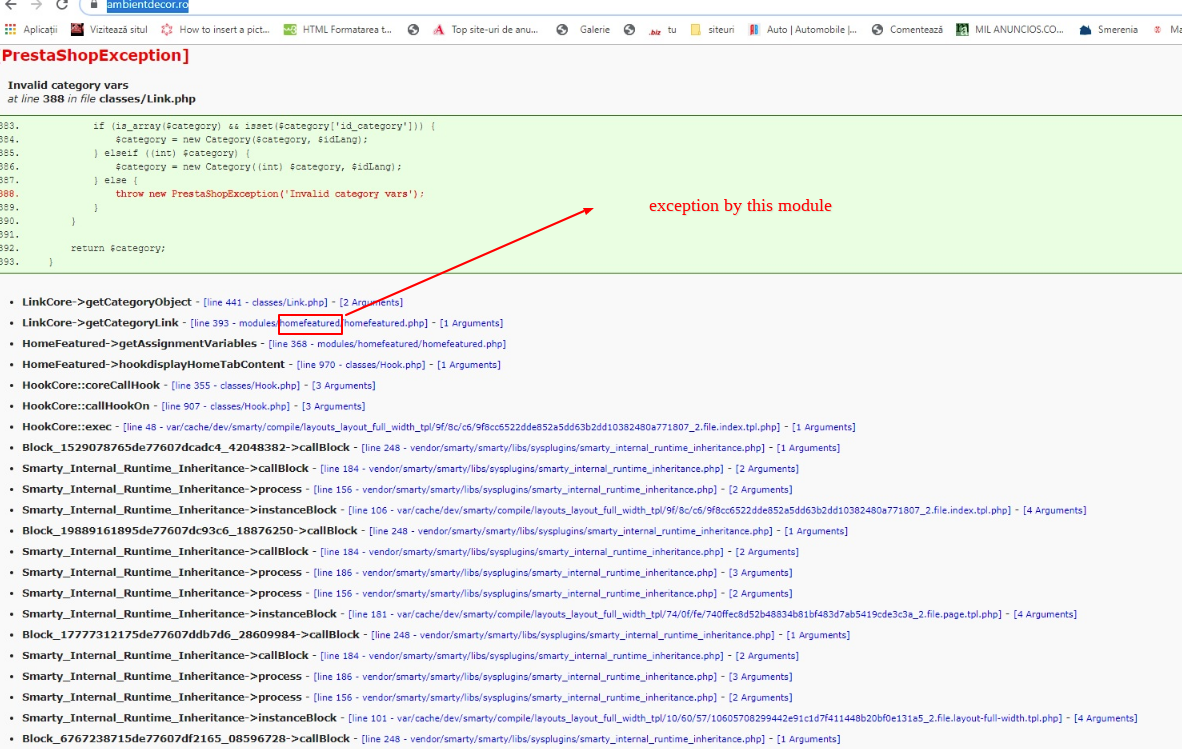Reload the page with the refresh icon
The width and height of the screenshot is (1182, 749).
[62, 5]
